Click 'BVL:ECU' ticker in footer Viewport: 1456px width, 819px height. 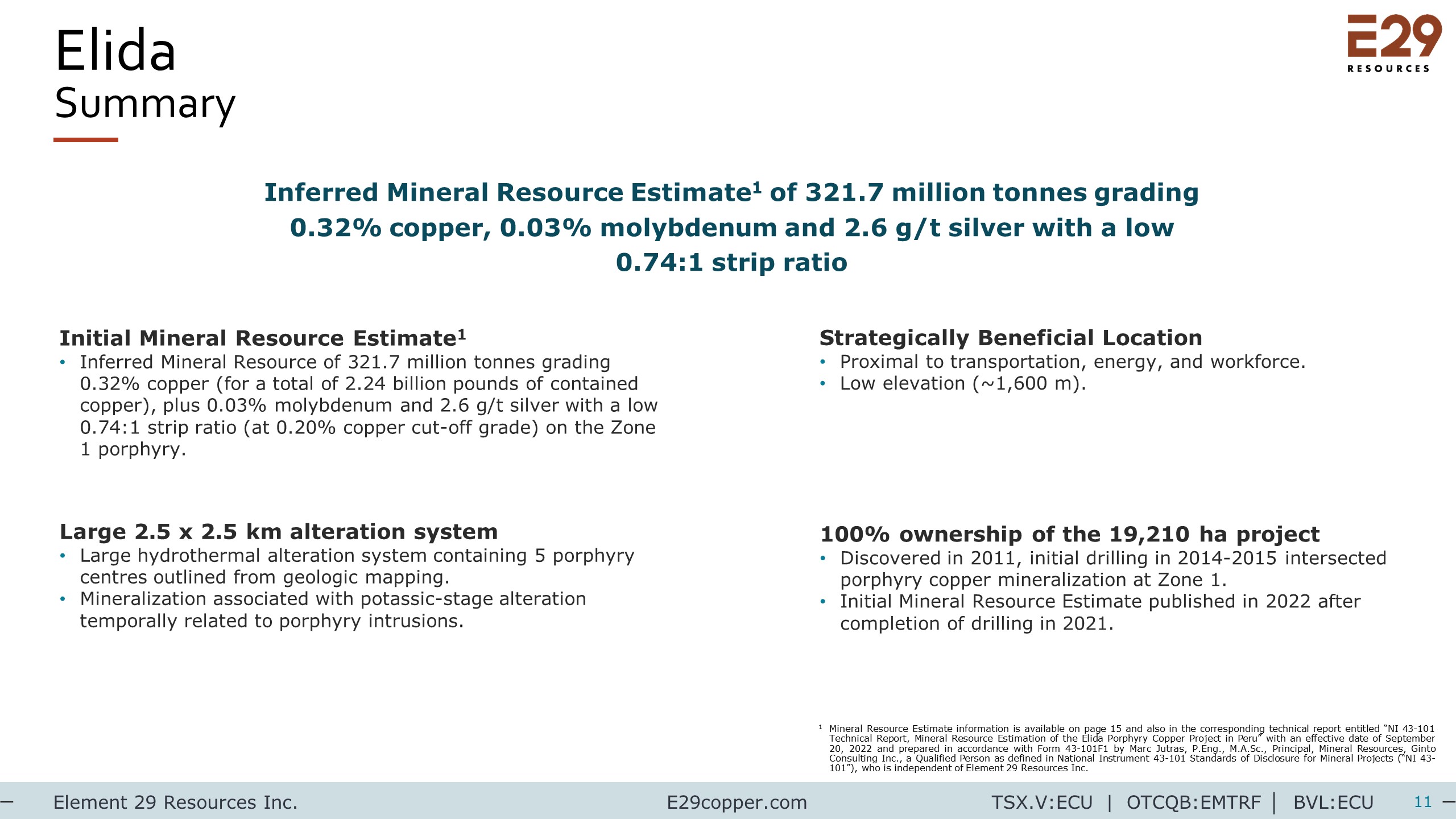click(x=1333, y=803)
